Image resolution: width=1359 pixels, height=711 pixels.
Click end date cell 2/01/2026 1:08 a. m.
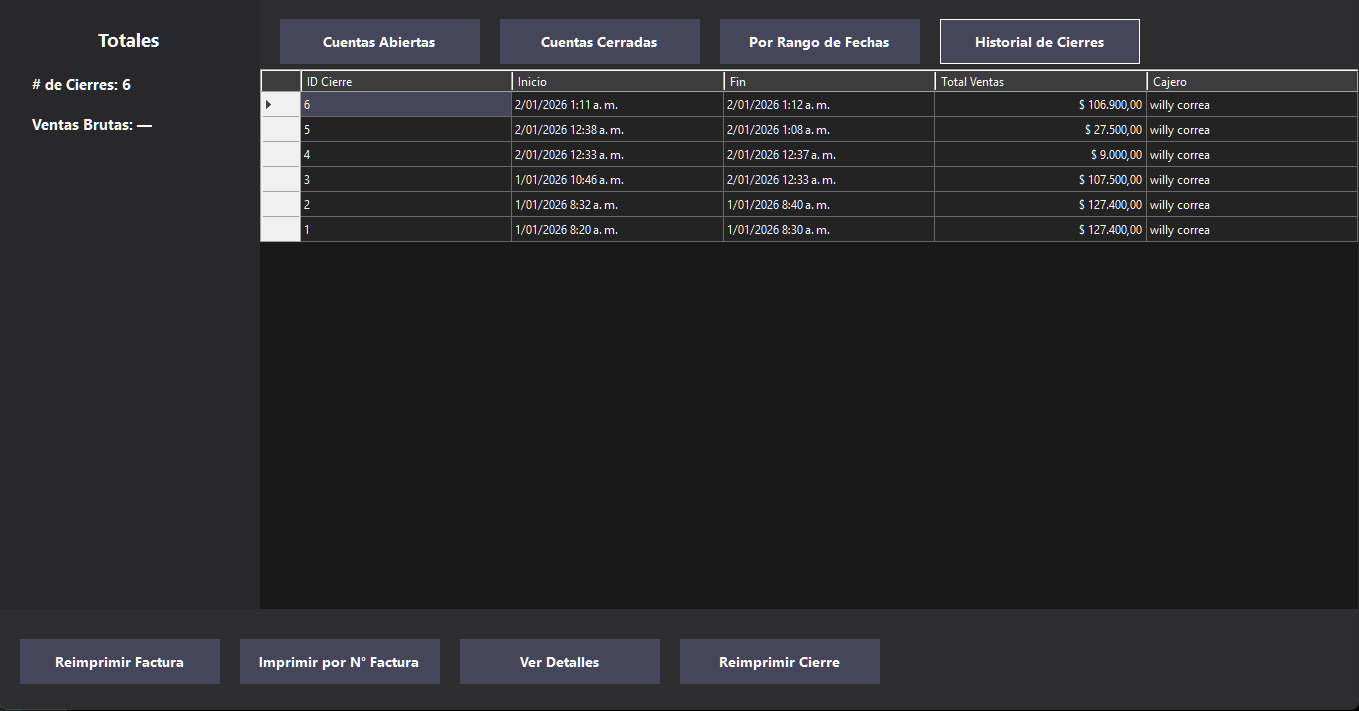click(x=829, y=130)
